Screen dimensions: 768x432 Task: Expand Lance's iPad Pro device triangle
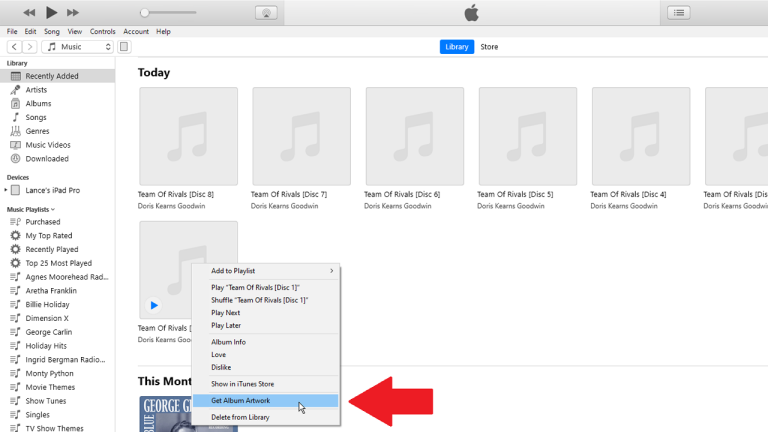(x=6, y=190)
